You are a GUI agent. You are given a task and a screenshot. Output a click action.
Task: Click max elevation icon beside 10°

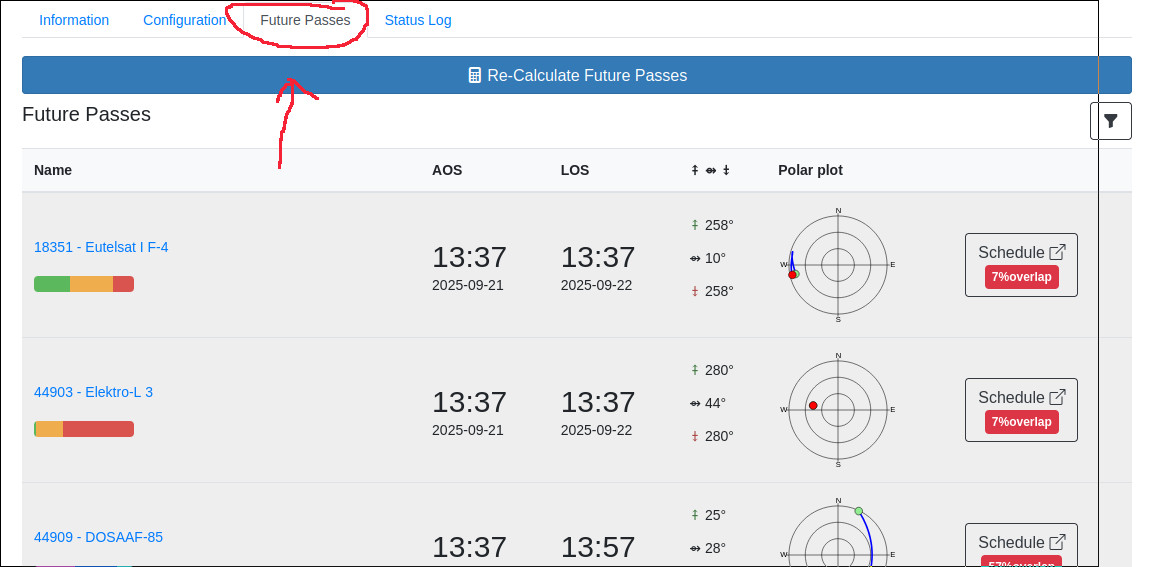point(695,258)
